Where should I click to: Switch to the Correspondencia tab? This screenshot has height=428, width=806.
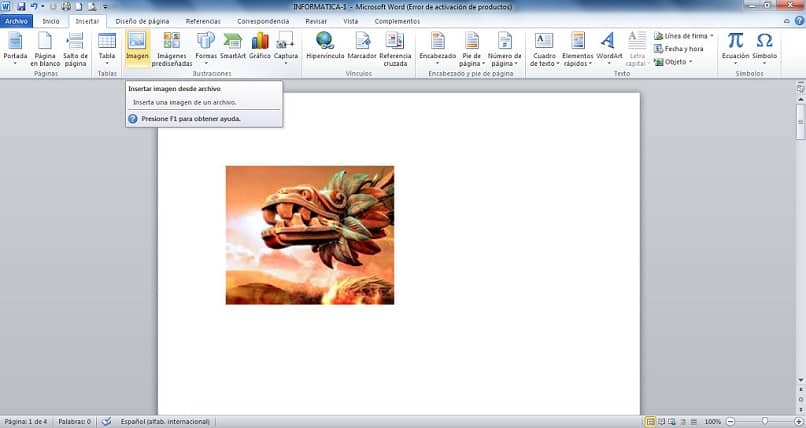[263, 21]
